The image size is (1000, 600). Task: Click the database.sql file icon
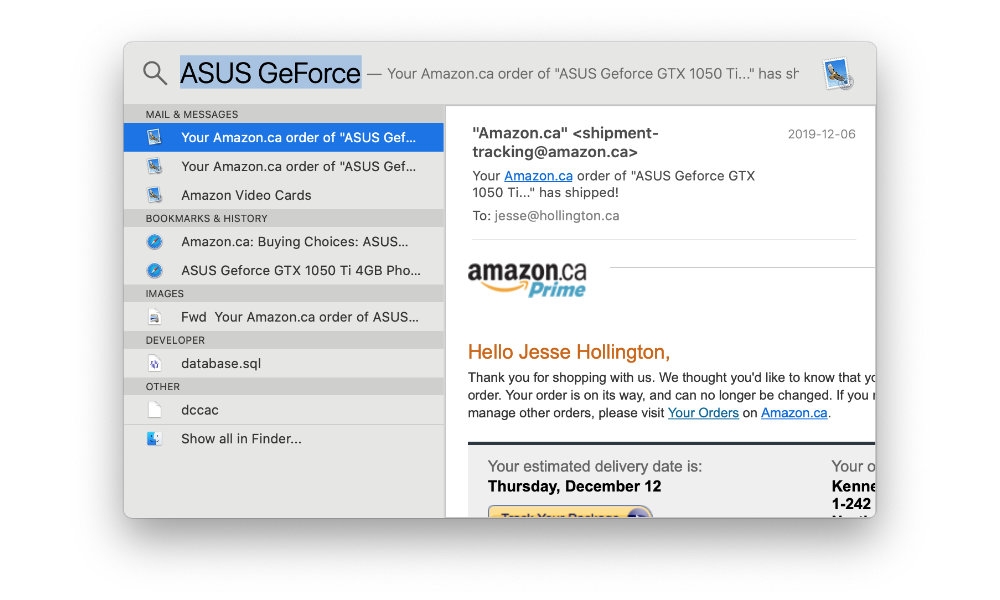click(154, 364)
